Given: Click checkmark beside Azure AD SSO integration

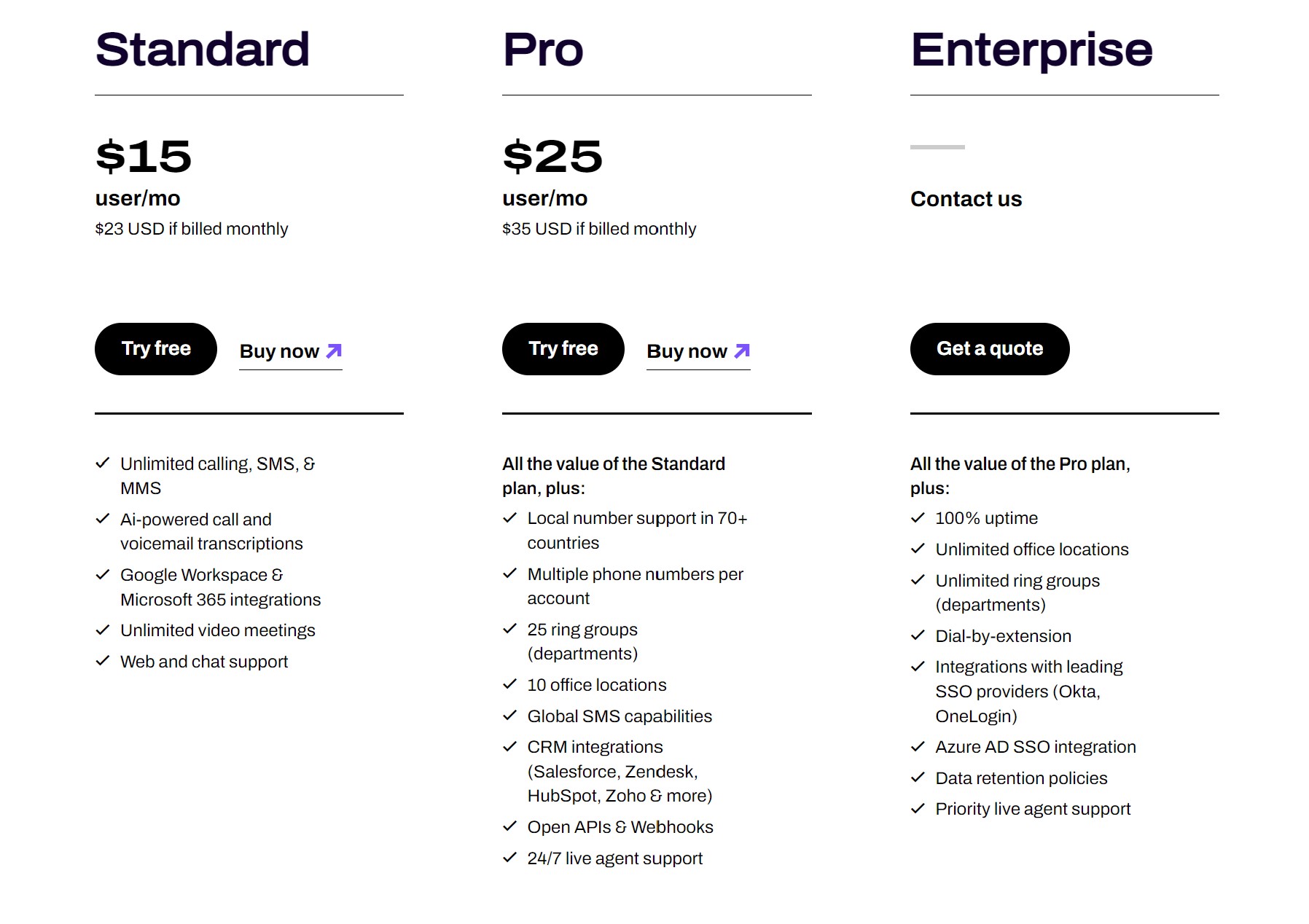Looking at the screenshot, I should coord(918,747).
